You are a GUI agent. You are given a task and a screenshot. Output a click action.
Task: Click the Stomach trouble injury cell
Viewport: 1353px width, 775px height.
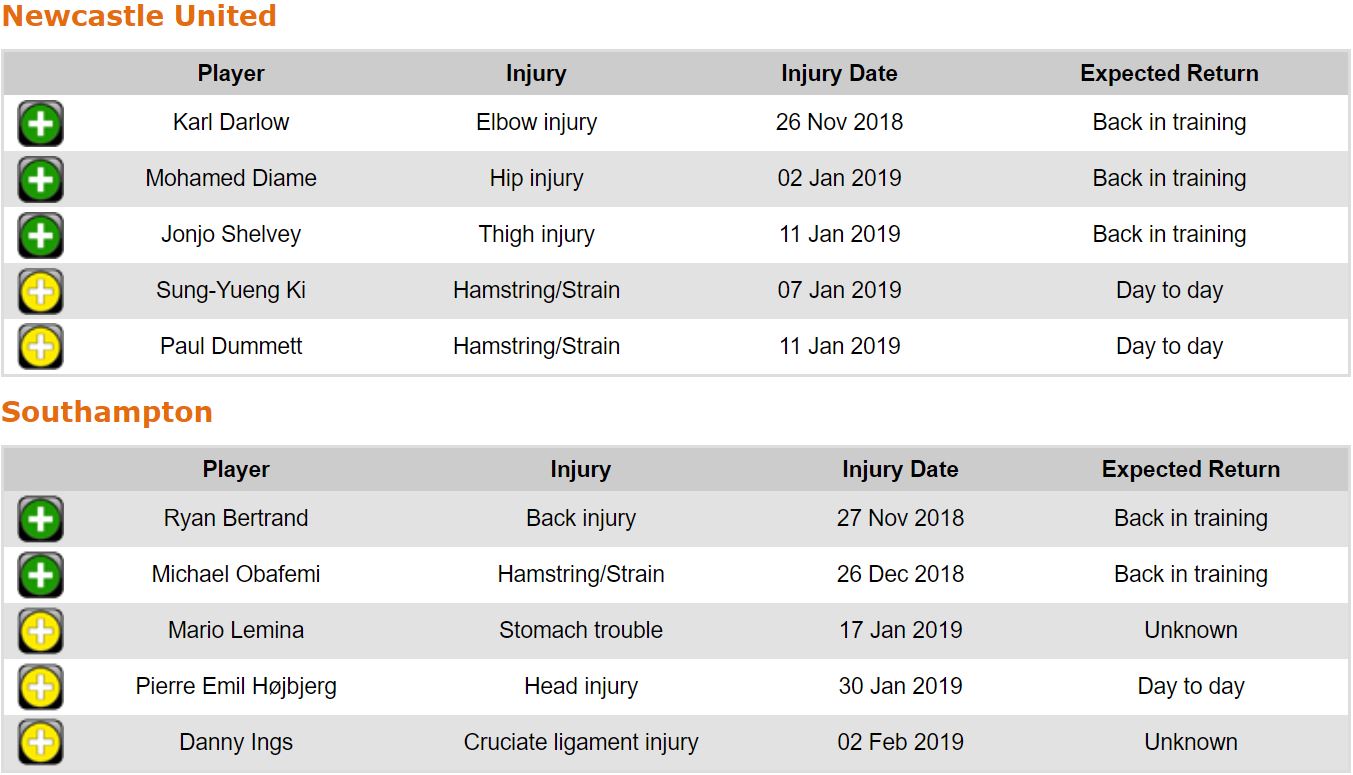[581, 630]
